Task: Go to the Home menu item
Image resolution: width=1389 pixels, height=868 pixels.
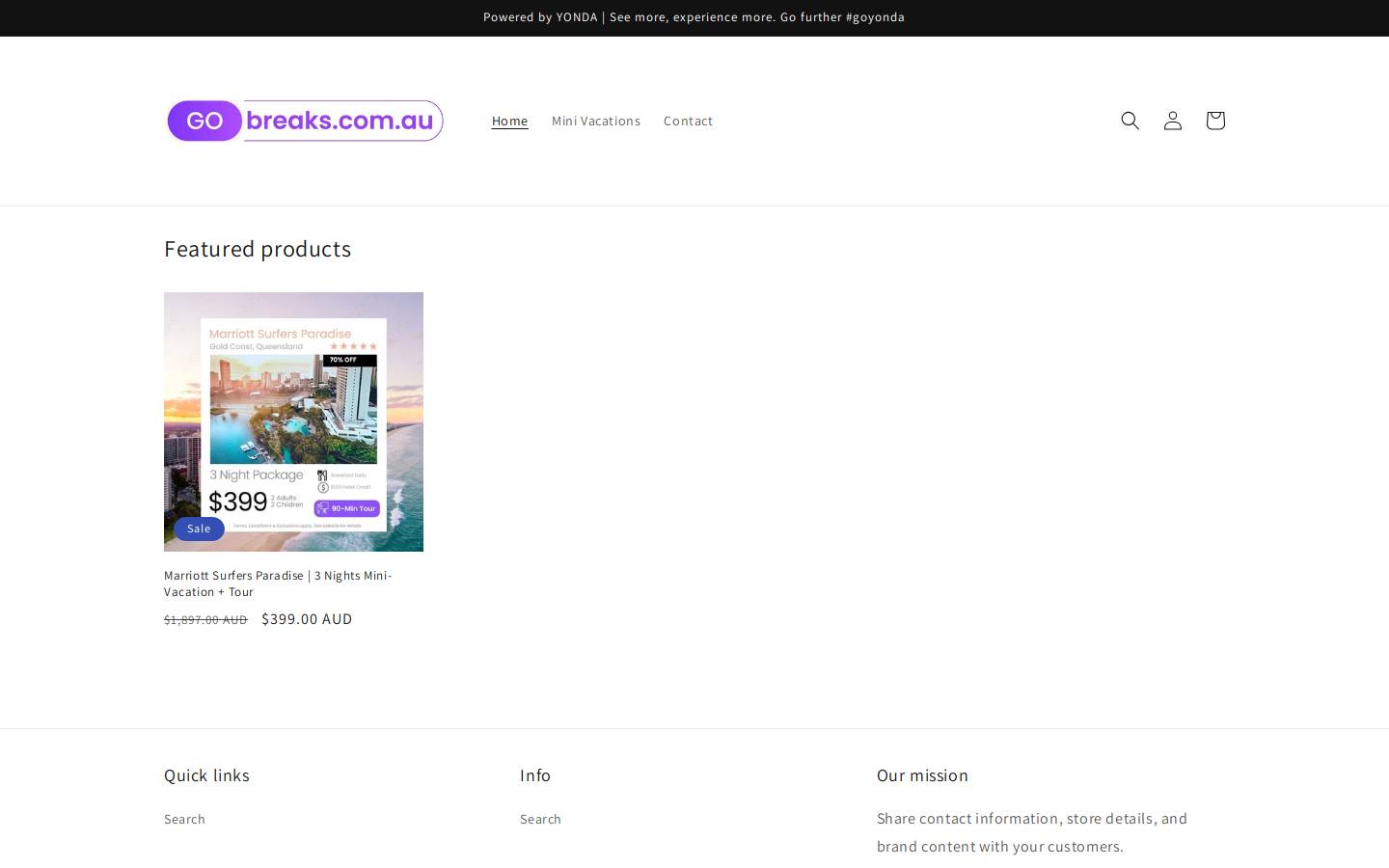Action: coord(509,121)
